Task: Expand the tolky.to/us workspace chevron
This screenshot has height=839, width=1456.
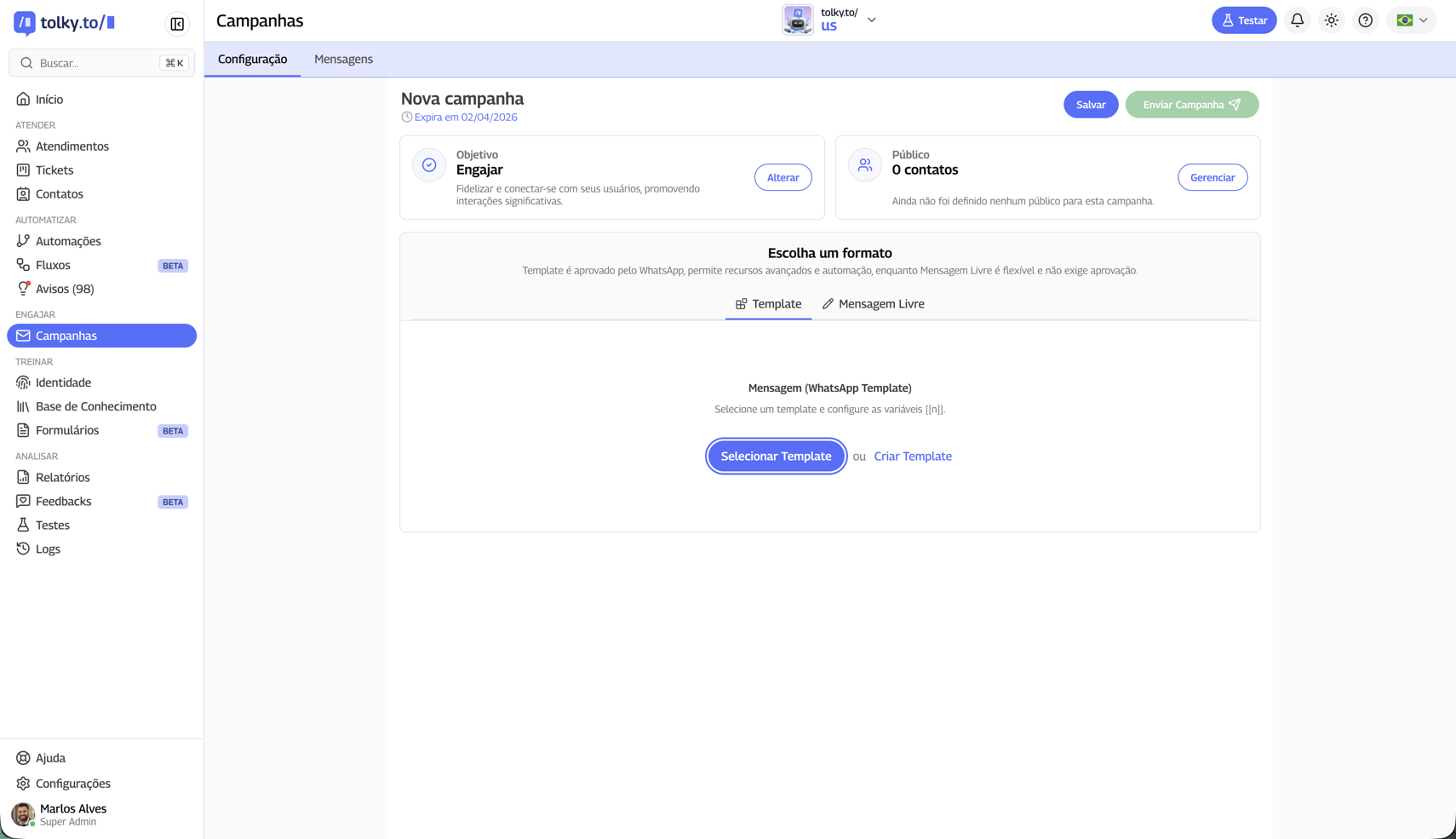Action: click(x=871, y=19)
